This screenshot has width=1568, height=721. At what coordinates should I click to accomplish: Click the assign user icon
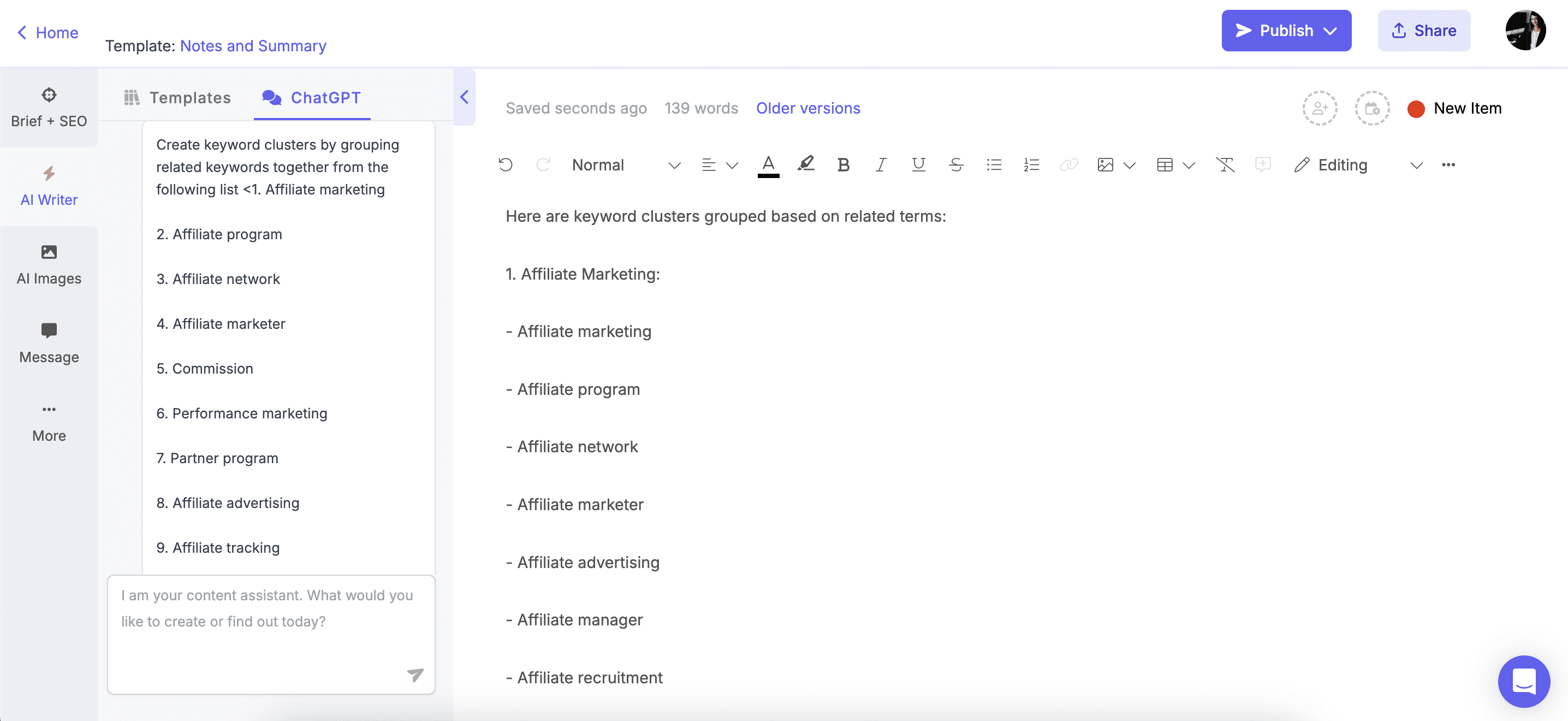[1320, 108]
